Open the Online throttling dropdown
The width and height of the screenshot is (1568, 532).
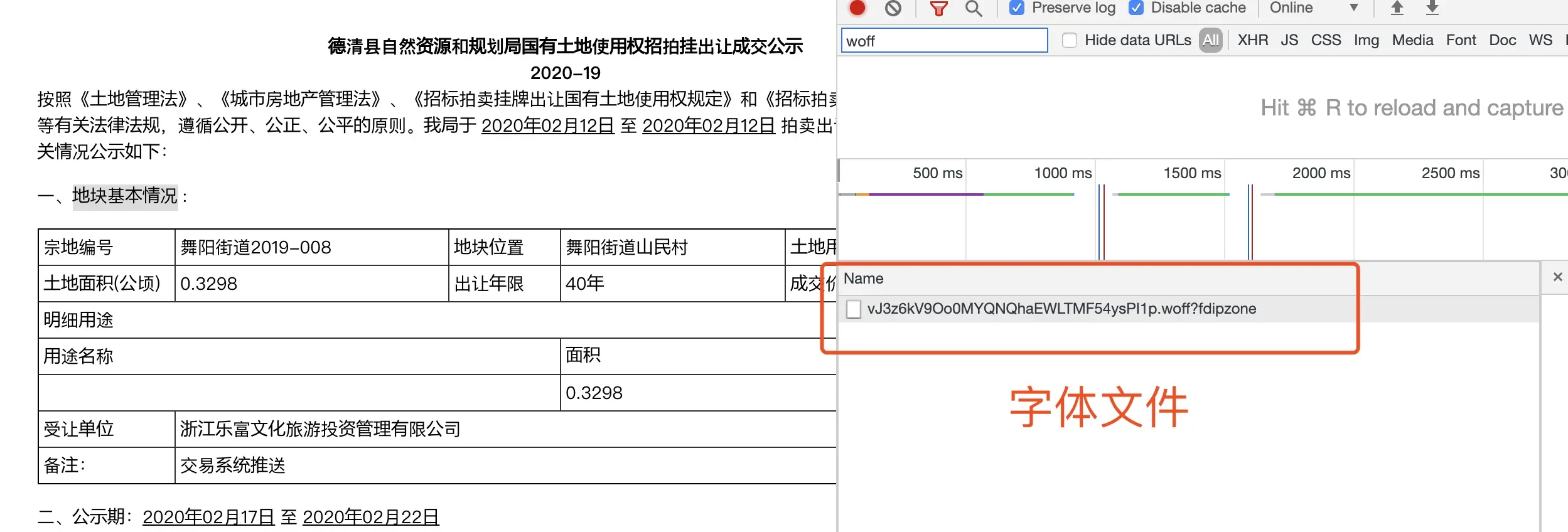(x=1313, y=8)
